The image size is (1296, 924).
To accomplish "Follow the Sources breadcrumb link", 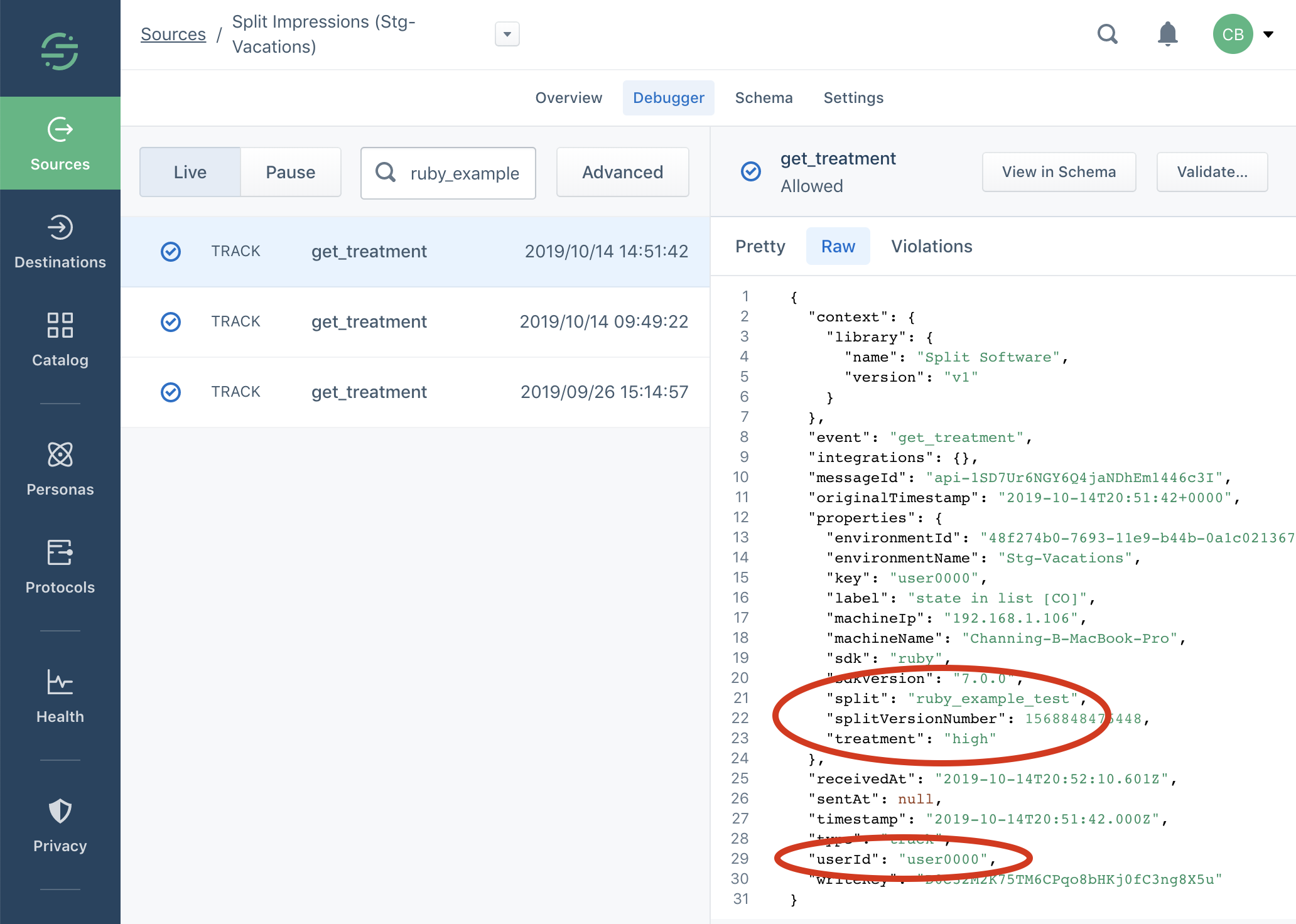I will [173, 34].
